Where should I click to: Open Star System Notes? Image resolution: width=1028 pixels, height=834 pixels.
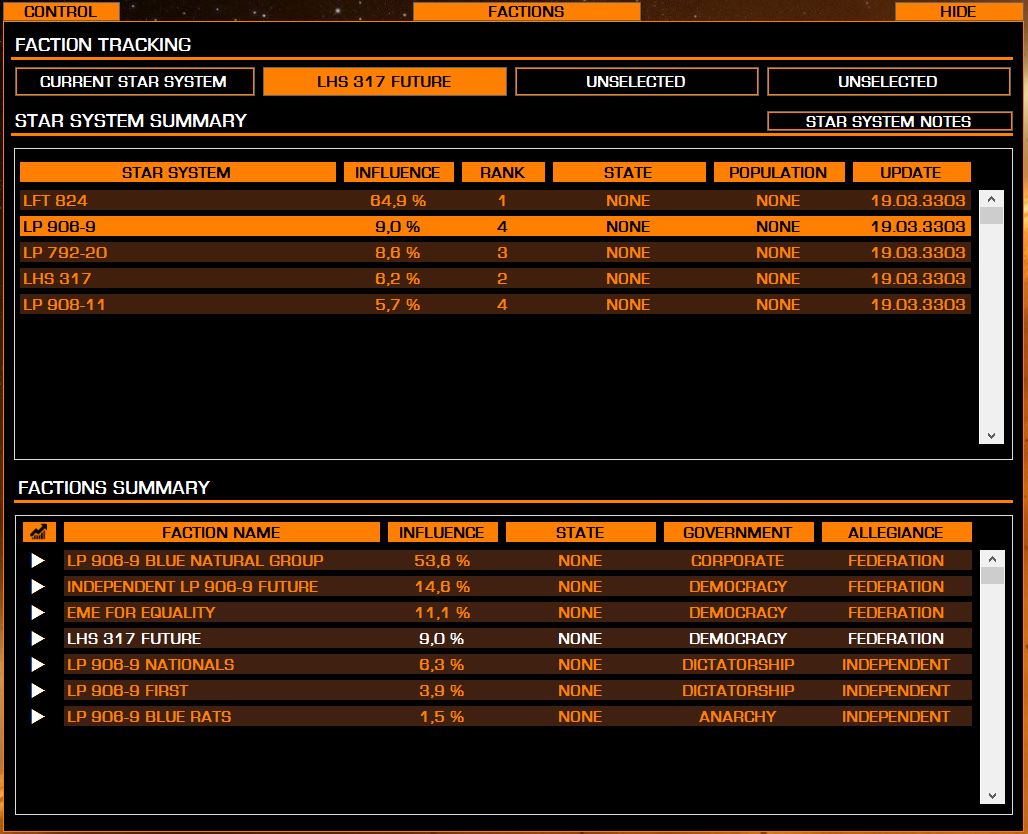889,121
